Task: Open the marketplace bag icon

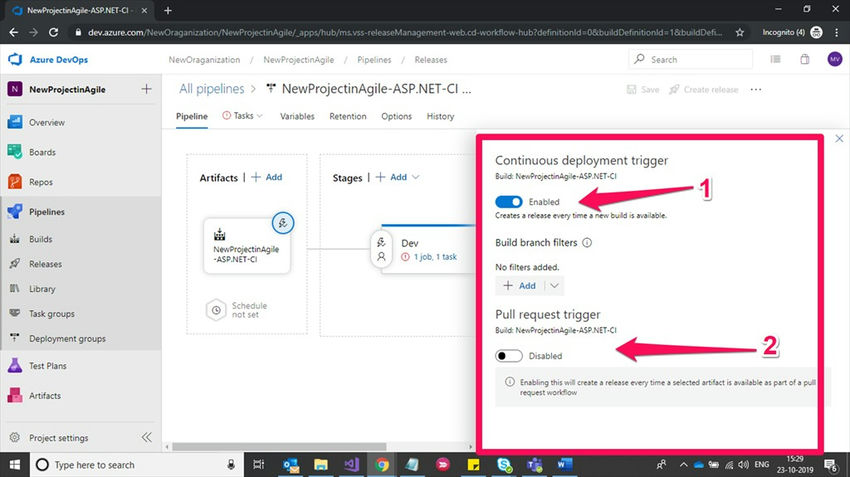Action: [805, 59]
